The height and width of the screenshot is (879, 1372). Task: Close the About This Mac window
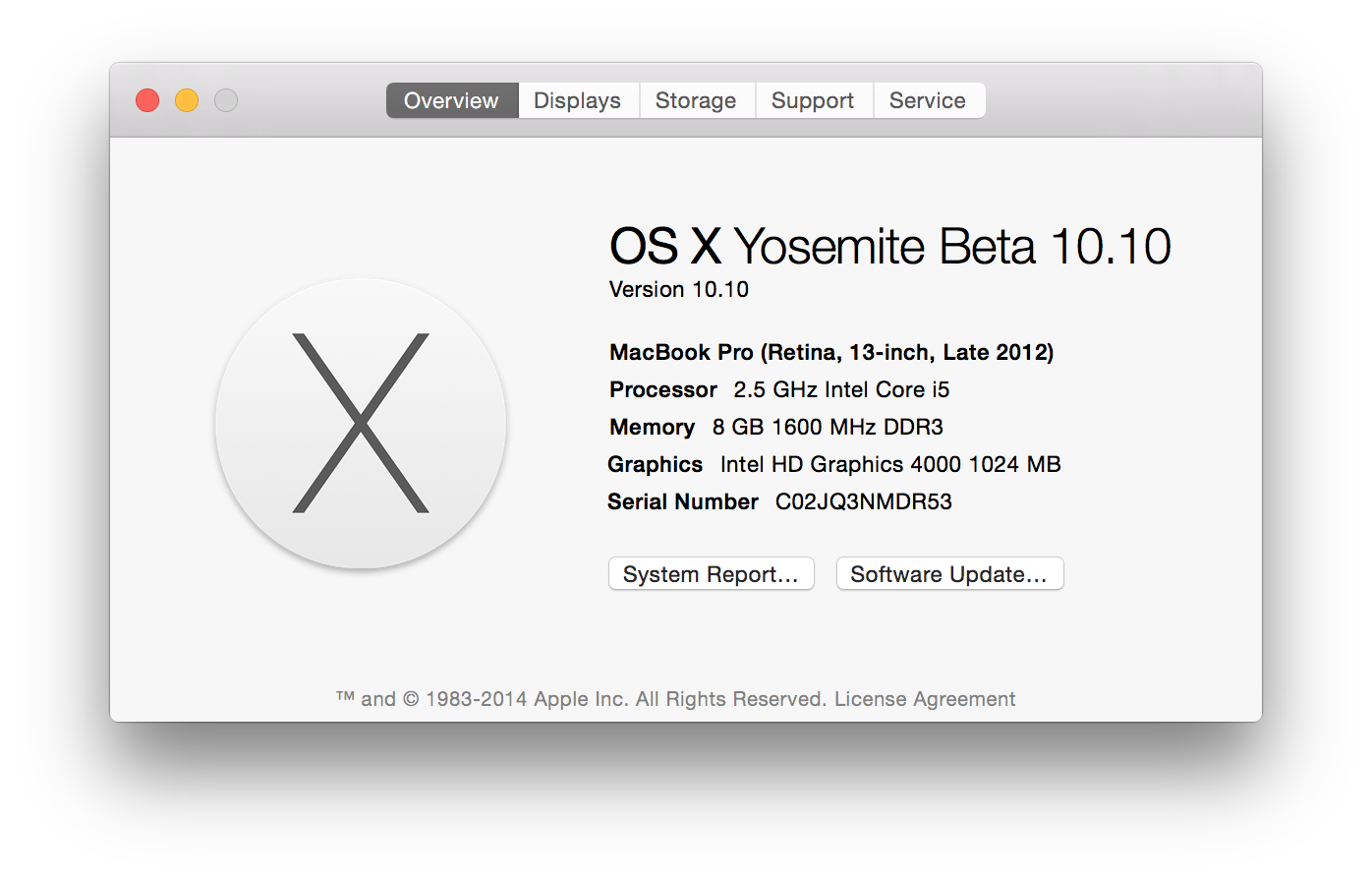(x=147, y=100)
